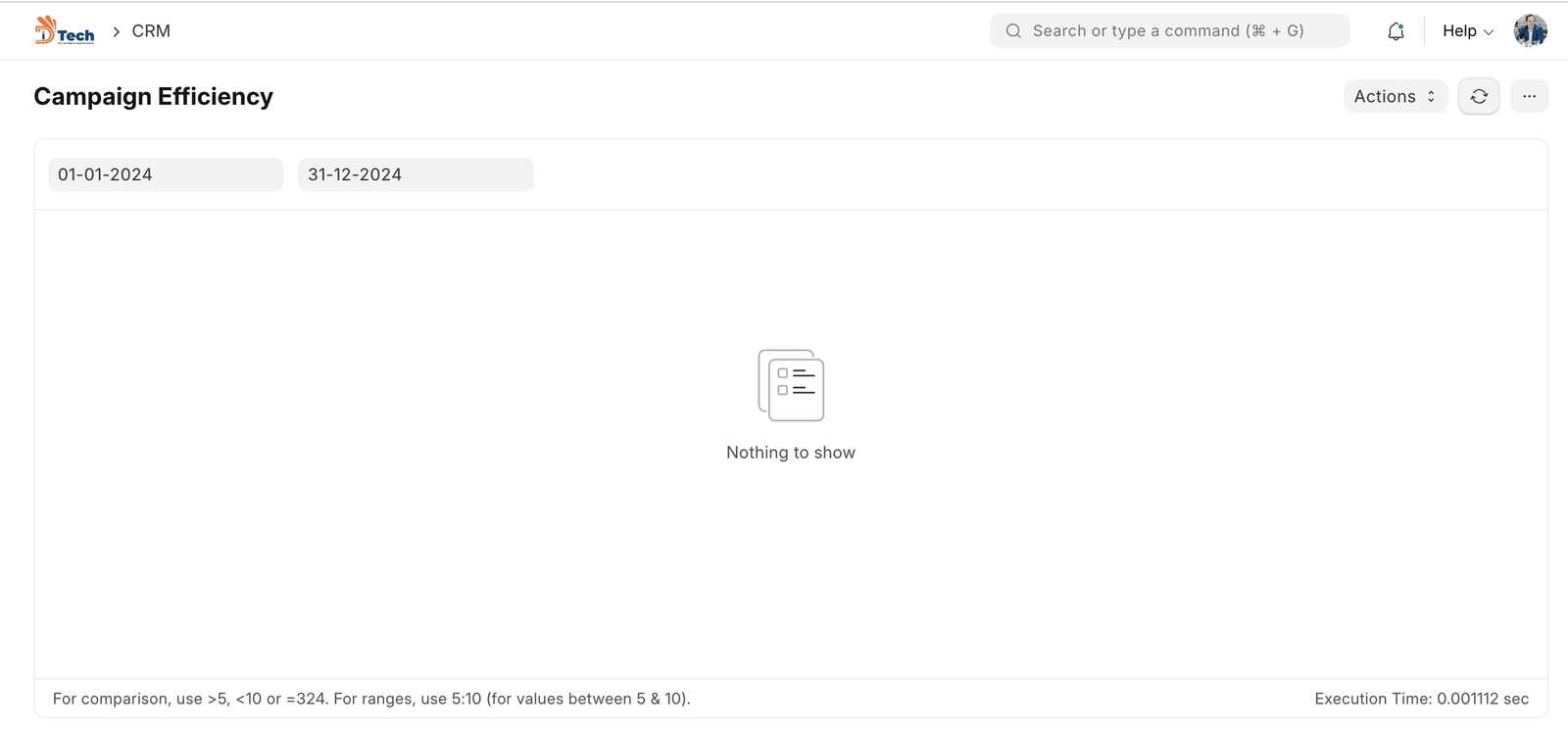
Task: Open the Actions dropdown
Action: (1385, 97)
